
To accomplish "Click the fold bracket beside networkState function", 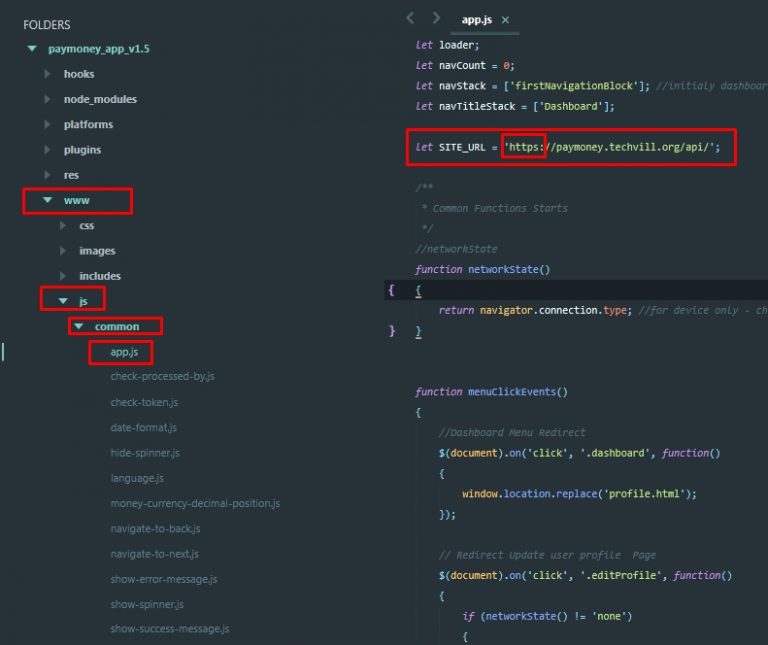I will [392, 290].
